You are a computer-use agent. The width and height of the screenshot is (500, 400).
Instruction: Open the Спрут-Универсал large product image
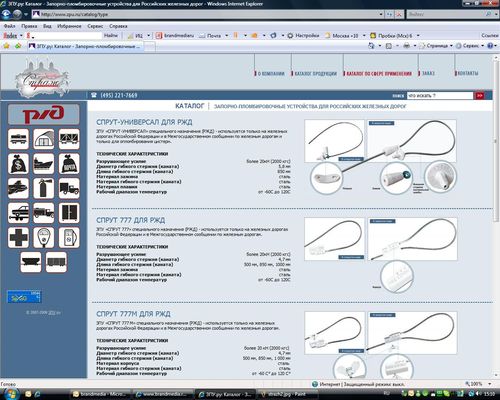[411, 141]
